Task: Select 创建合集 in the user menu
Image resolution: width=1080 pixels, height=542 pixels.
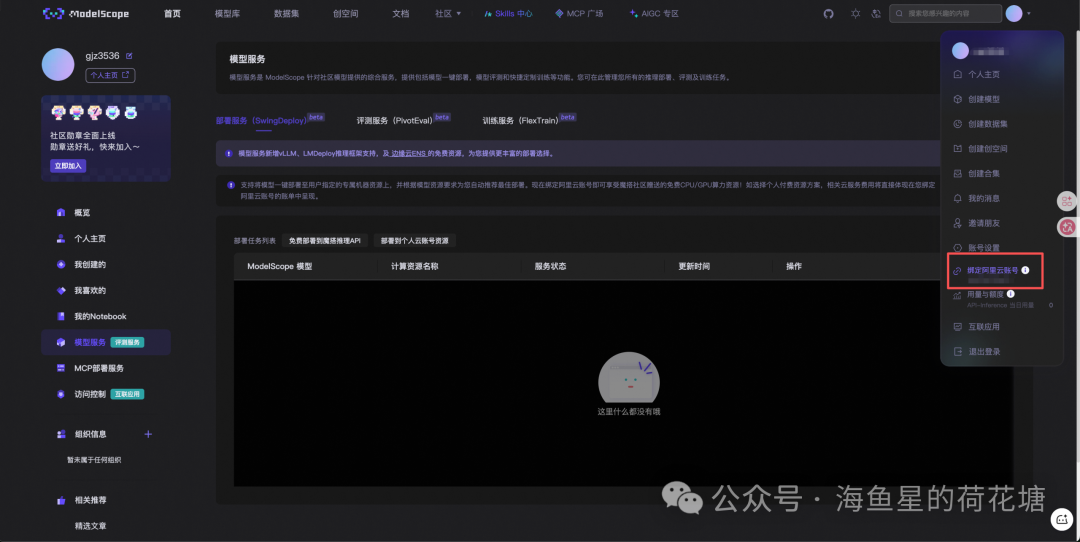Action: [984, 174]
